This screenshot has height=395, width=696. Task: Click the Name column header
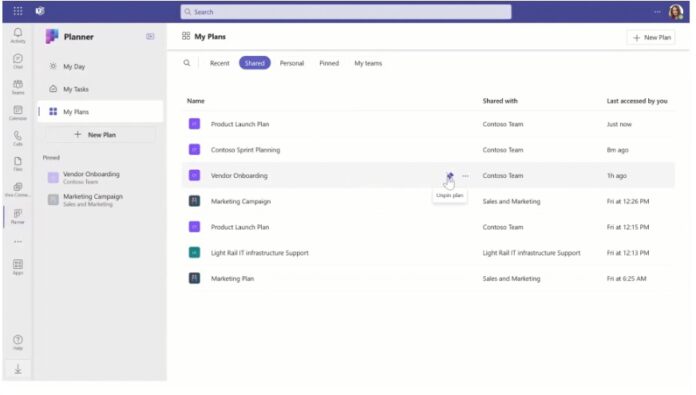click(x=195, y=101)
